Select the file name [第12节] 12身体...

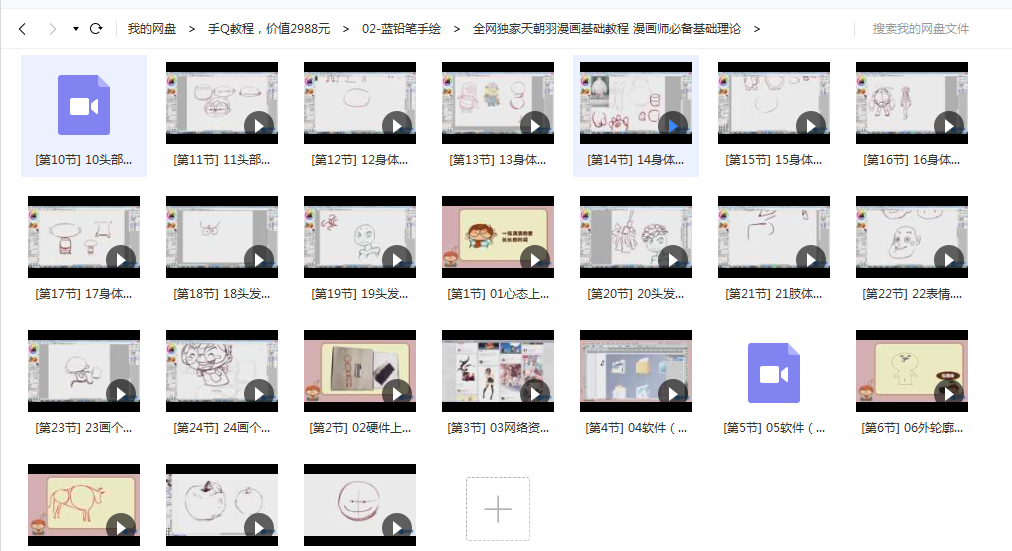tap(360, 160)
